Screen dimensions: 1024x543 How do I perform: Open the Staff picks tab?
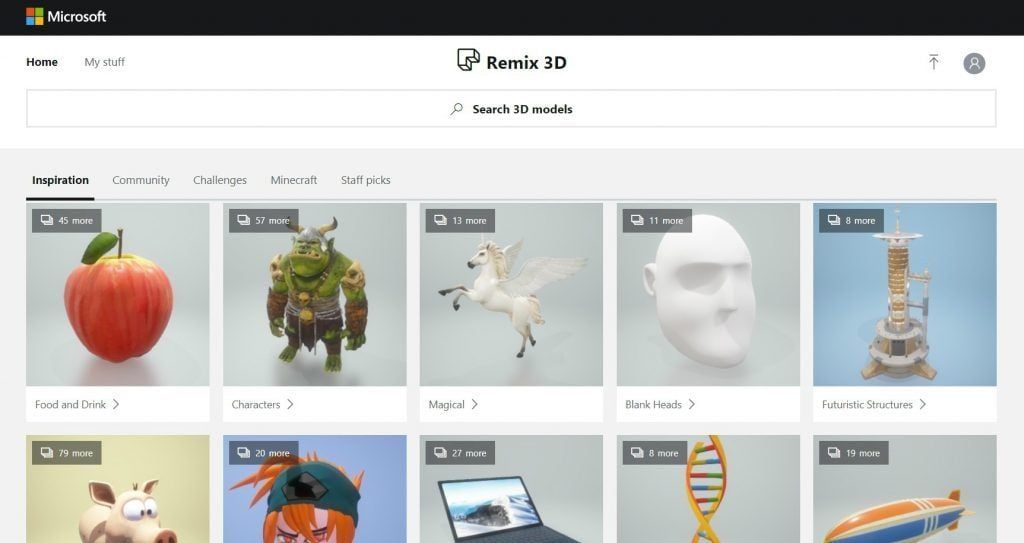coord(365,180)
